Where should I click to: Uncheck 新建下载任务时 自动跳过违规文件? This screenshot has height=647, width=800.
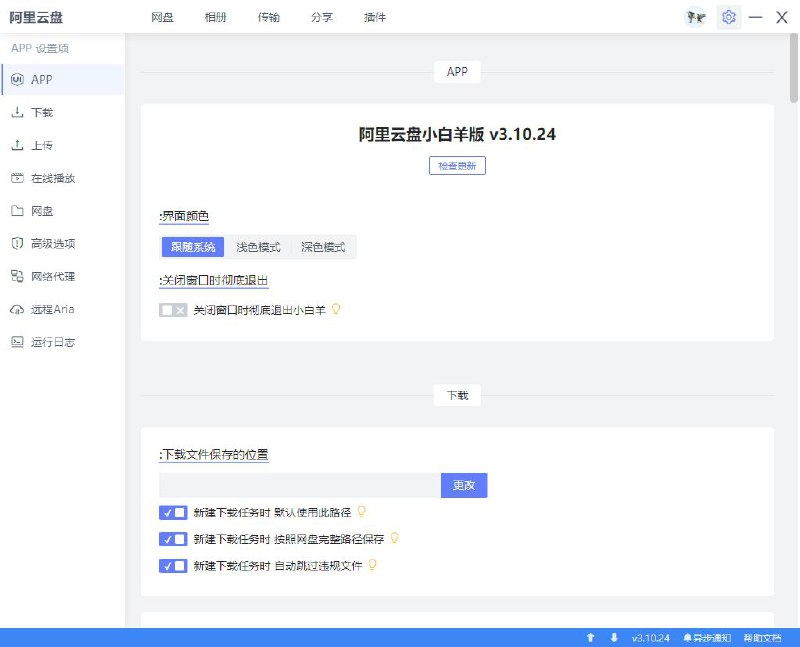click(172, 566)
